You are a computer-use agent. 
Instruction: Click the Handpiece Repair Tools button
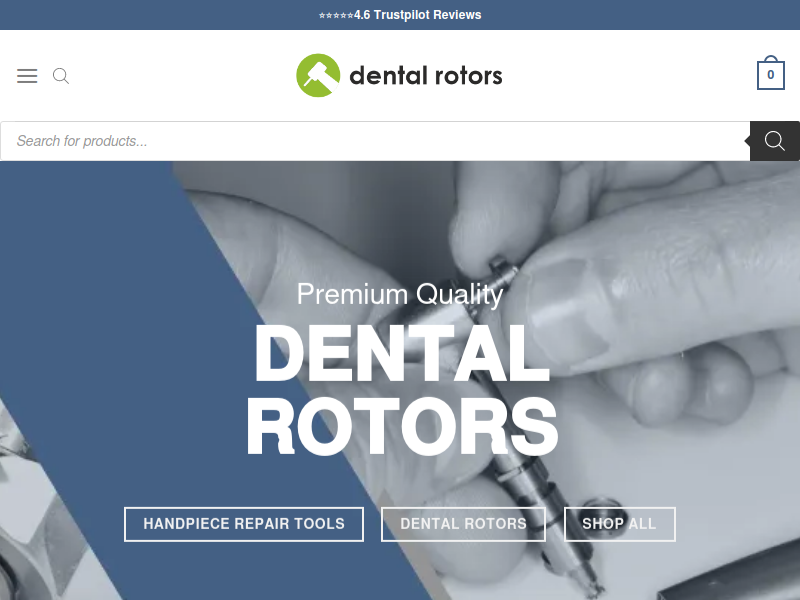tap(244, 524)
